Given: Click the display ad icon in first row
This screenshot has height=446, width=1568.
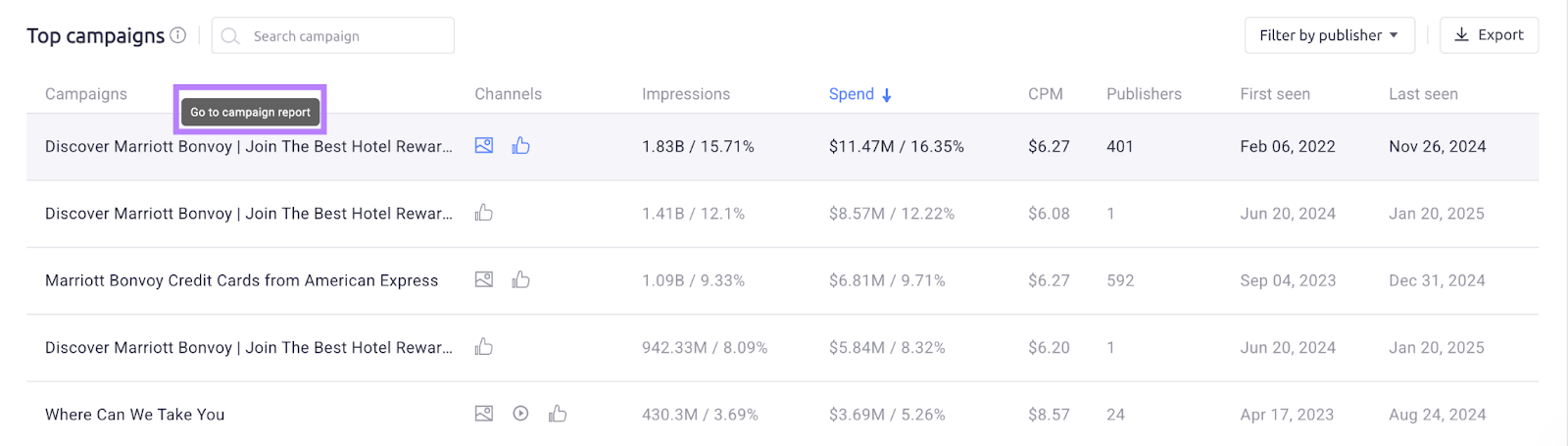Looking at the screenshot, I should 484,146.
